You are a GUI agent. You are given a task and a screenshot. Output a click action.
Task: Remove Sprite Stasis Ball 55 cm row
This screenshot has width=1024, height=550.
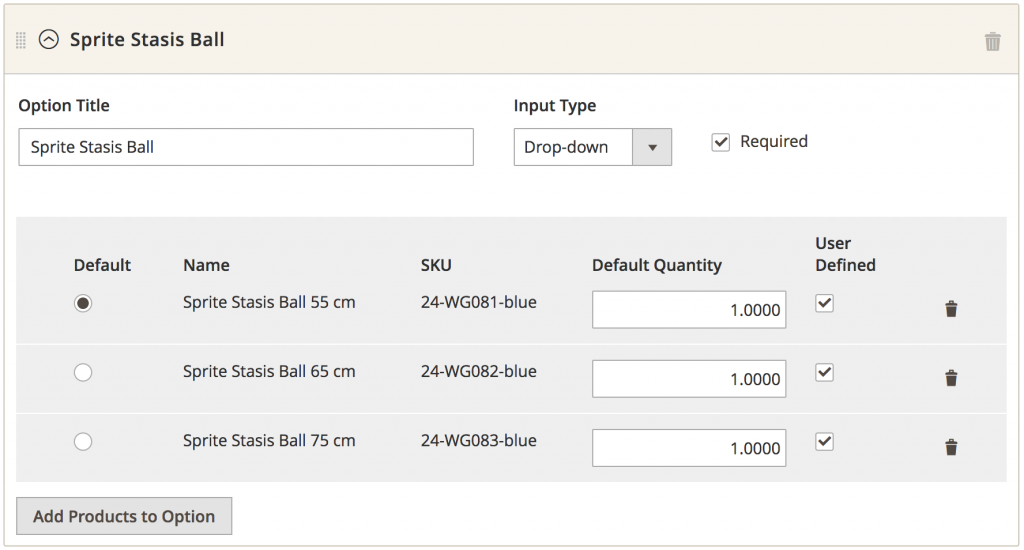(x=951, y=309)
